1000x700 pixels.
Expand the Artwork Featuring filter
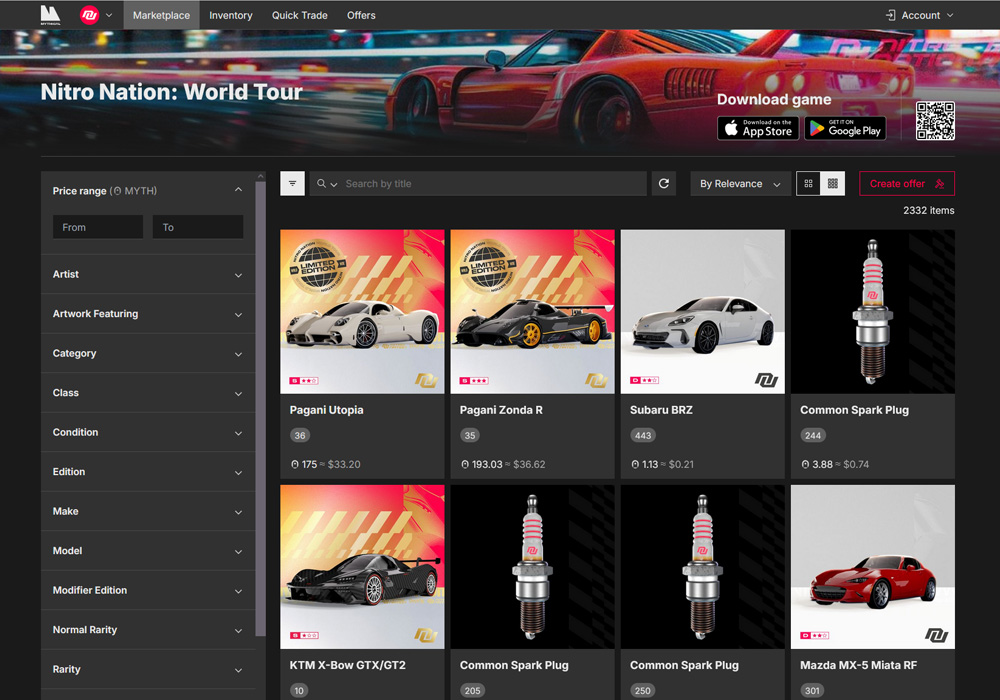click(x=148, y=314)
